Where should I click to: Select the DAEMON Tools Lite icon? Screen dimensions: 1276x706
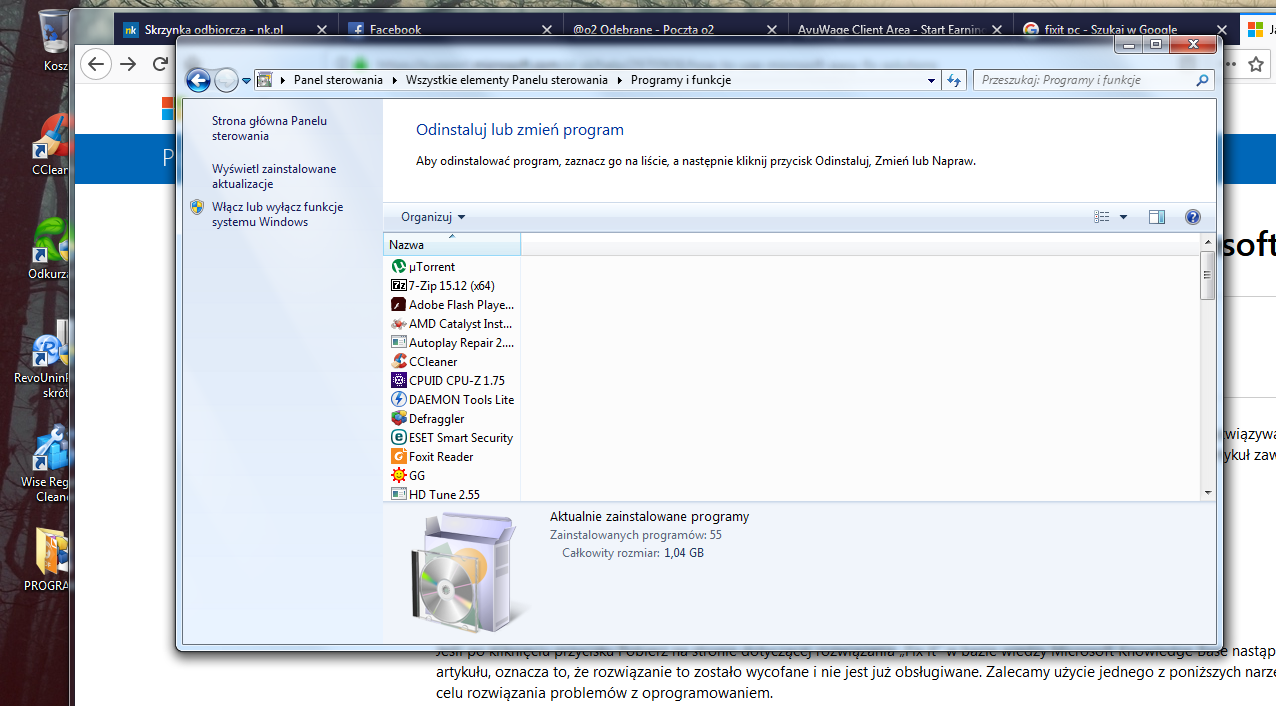click(399, 400)
